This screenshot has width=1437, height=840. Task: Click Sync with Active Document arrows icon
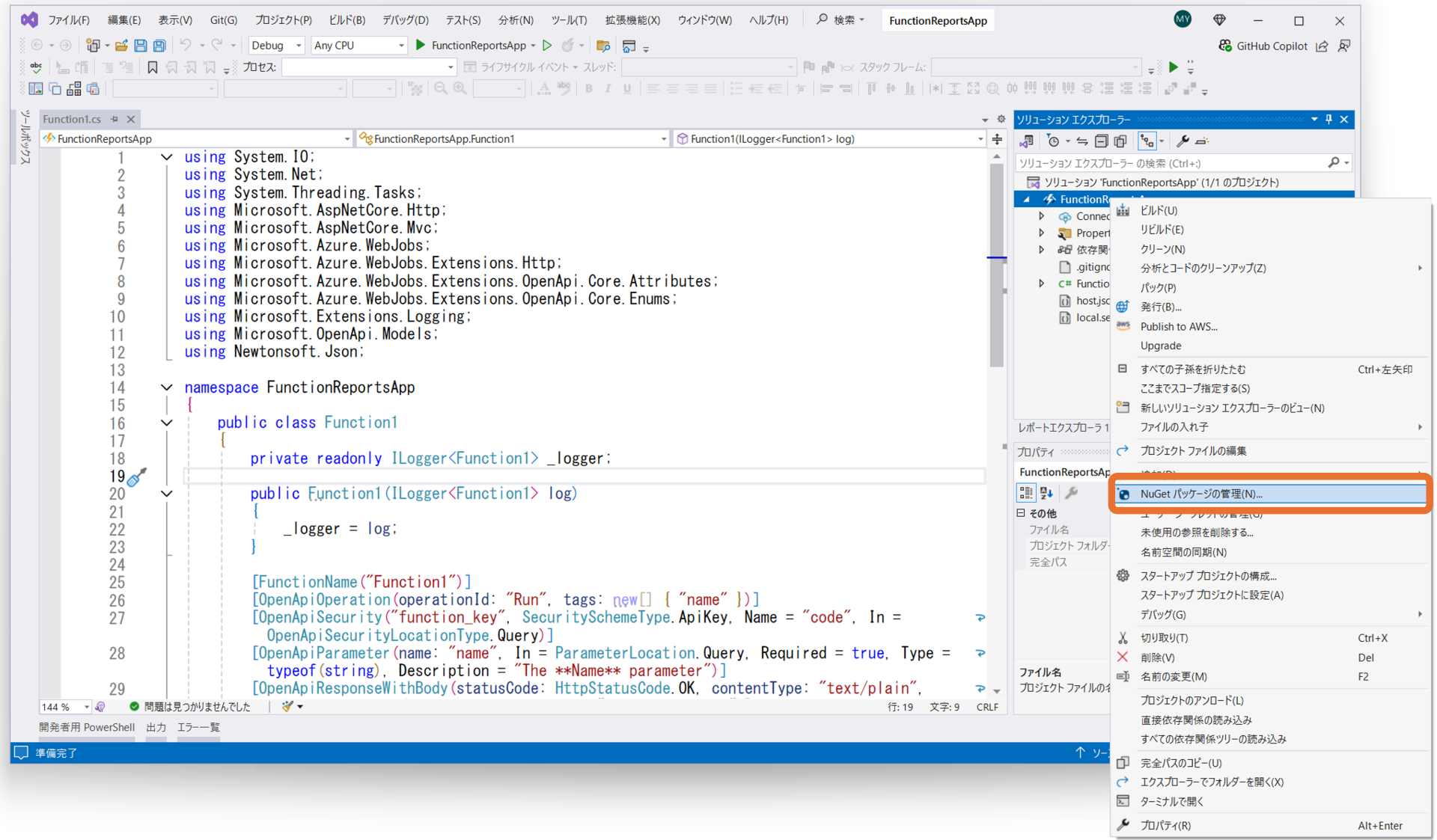pyautogui.click(x=1082, y=141)
